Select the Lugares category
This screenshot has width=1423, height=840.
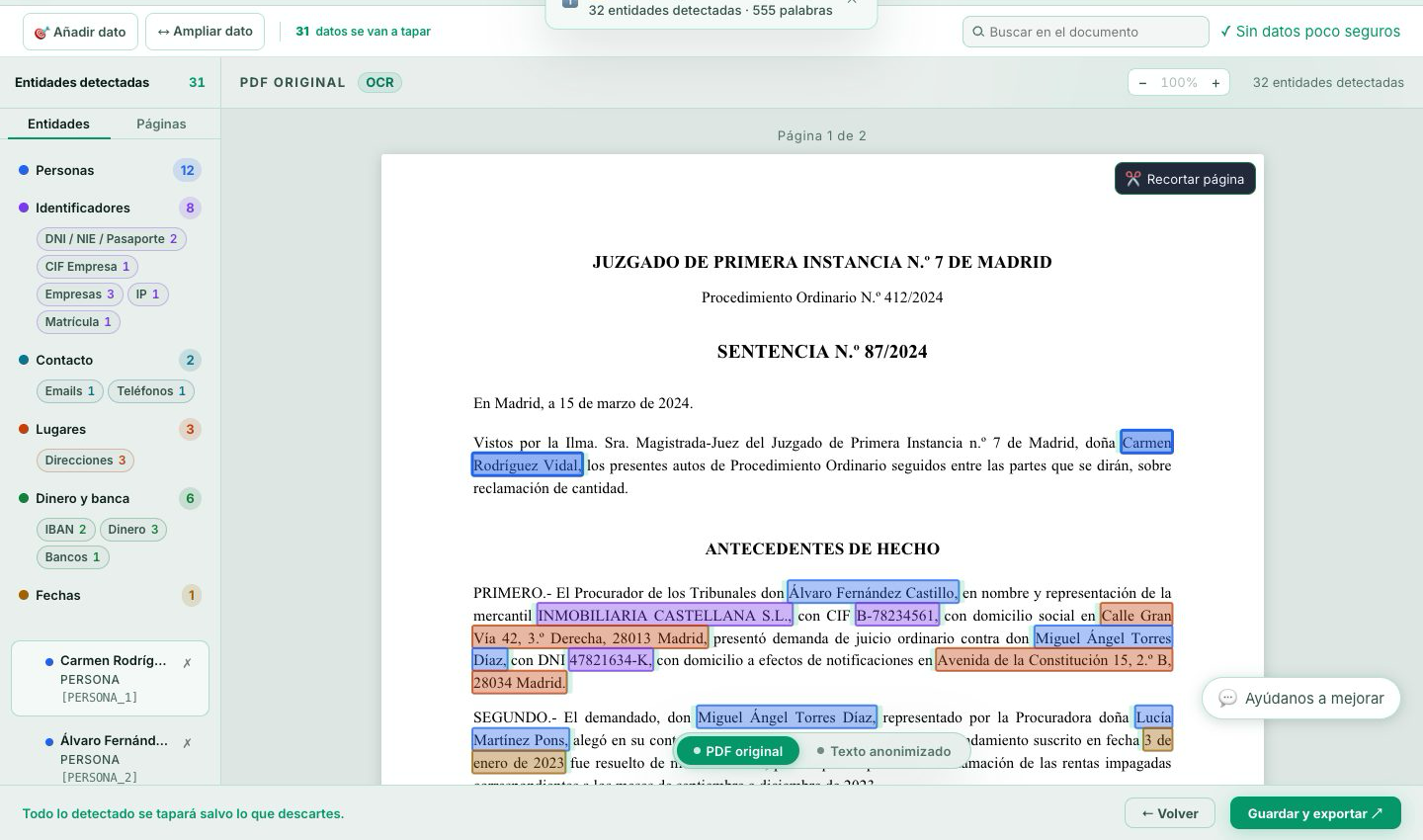click(110, 429)
